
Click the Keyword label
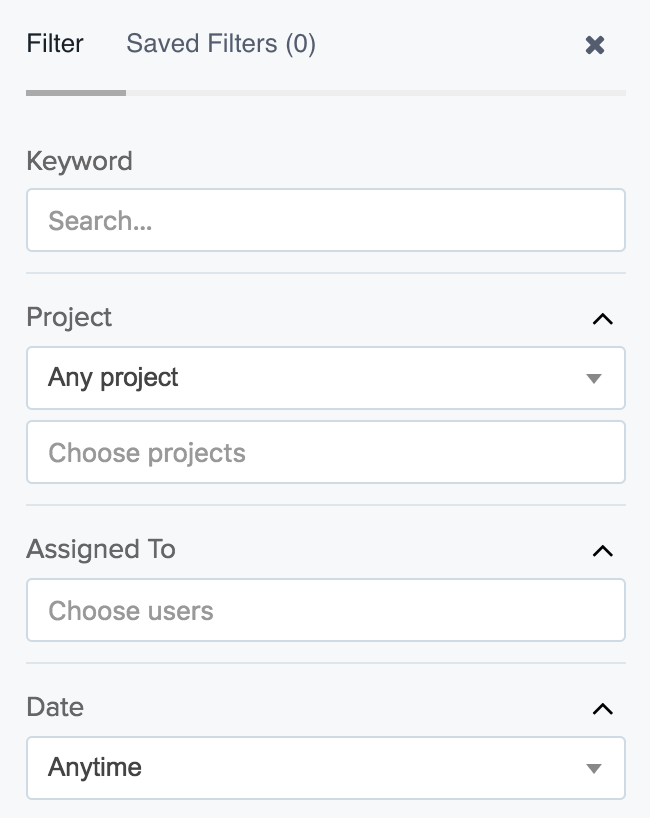pyautogui.click(x=79, y=161)
